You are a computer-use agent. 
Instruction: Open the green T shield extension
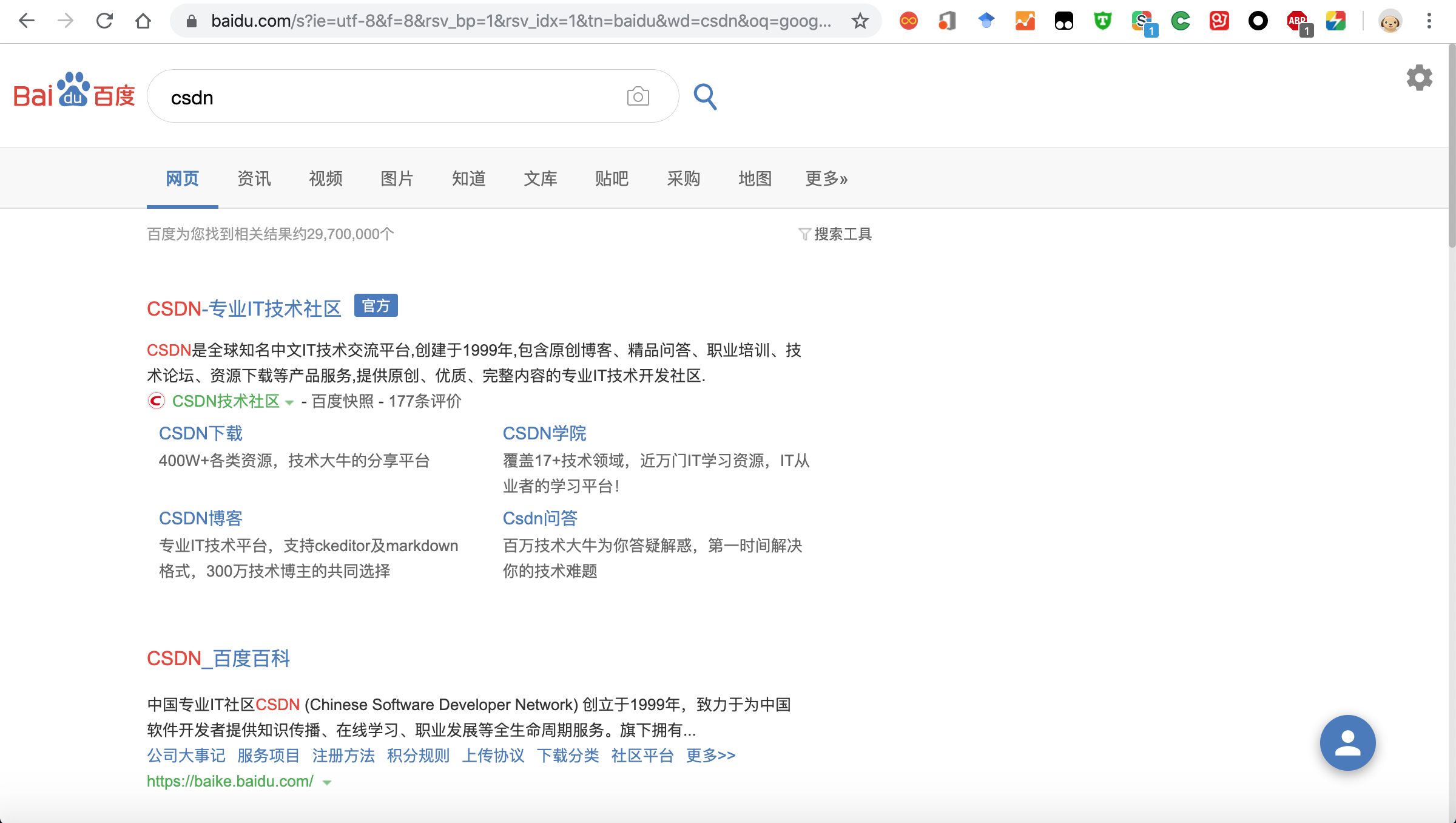1103,21
